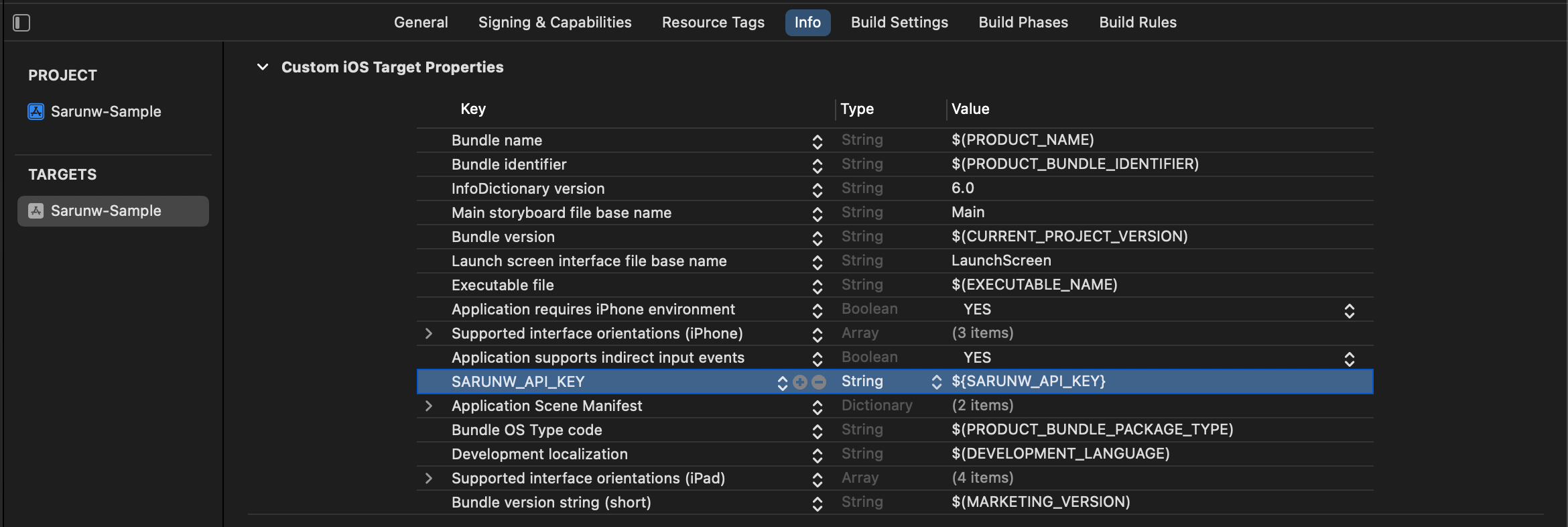The height and width of the screenshot is (527, 1568).
Task: Collapse the Custom iOS Target Properties section
Action: [x=263, y=67]
